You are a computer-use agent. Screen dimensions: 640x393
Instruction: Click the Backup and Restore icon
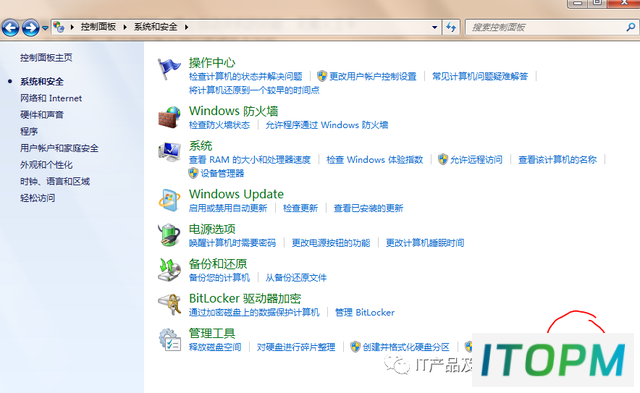(169, 270)
